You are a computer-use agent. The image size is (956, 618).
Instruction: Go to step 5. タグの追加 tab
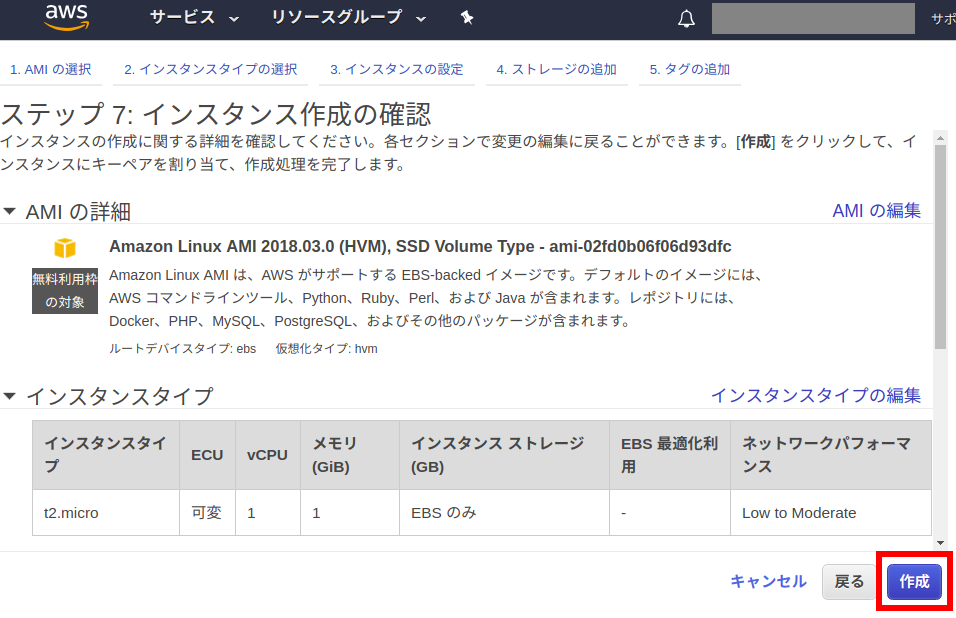(x=690, y=69)
